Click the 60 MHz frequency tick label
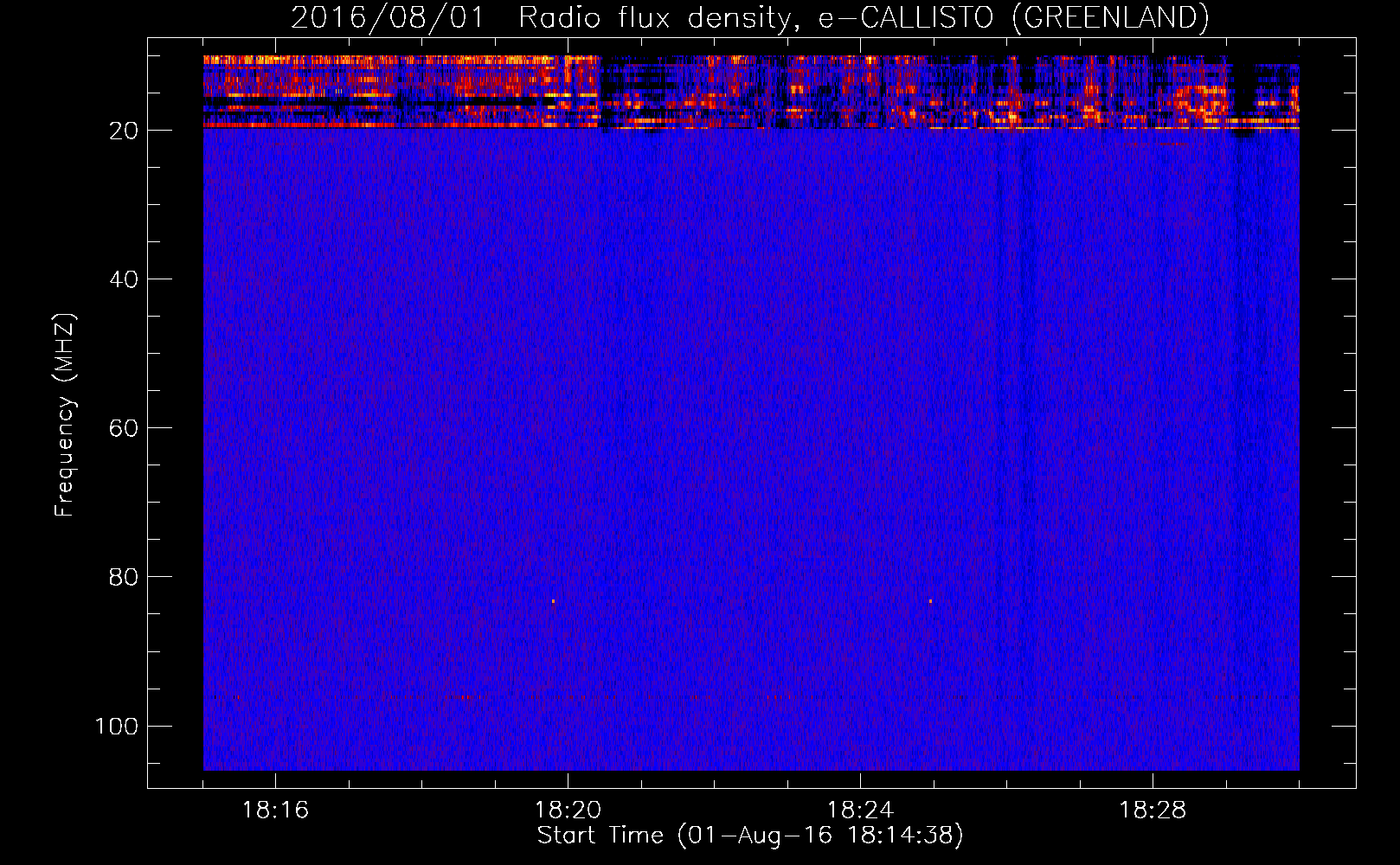Image resolution: width=1400 pixels, height=865 pixels. pos(124,428)
